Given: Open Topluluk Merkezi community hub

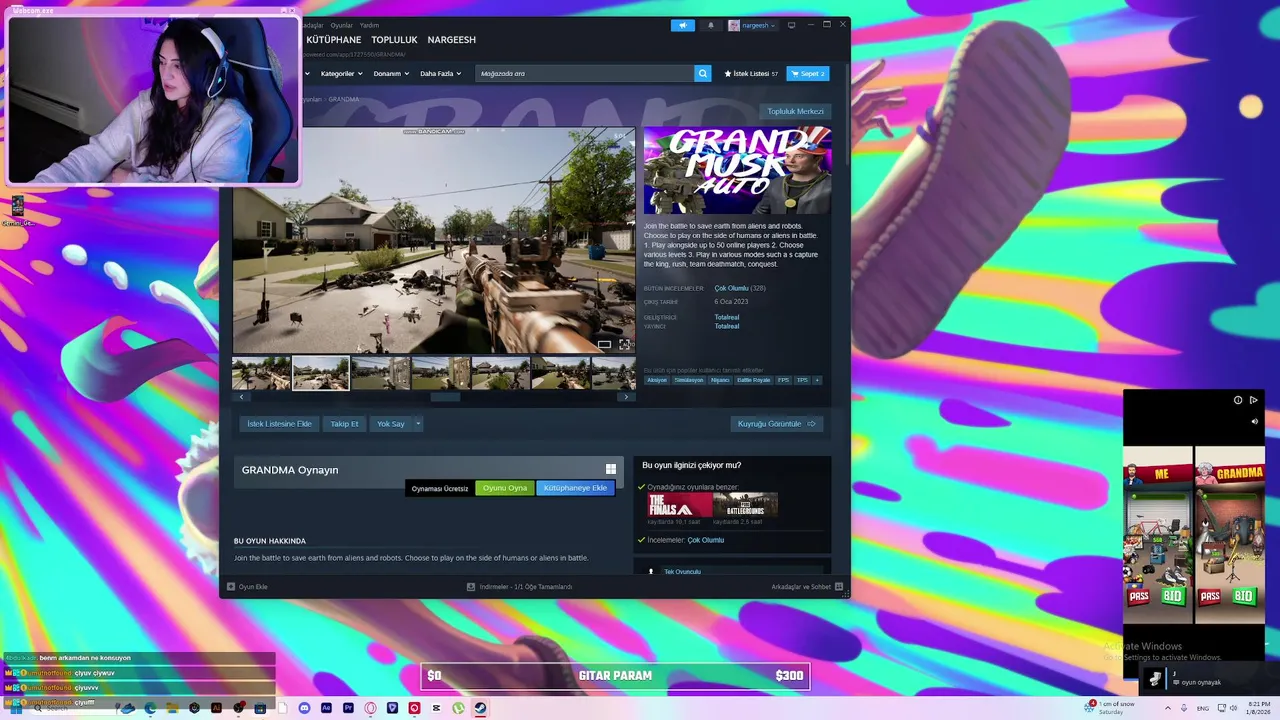Looking at the screenshot, I should [795, 111].
